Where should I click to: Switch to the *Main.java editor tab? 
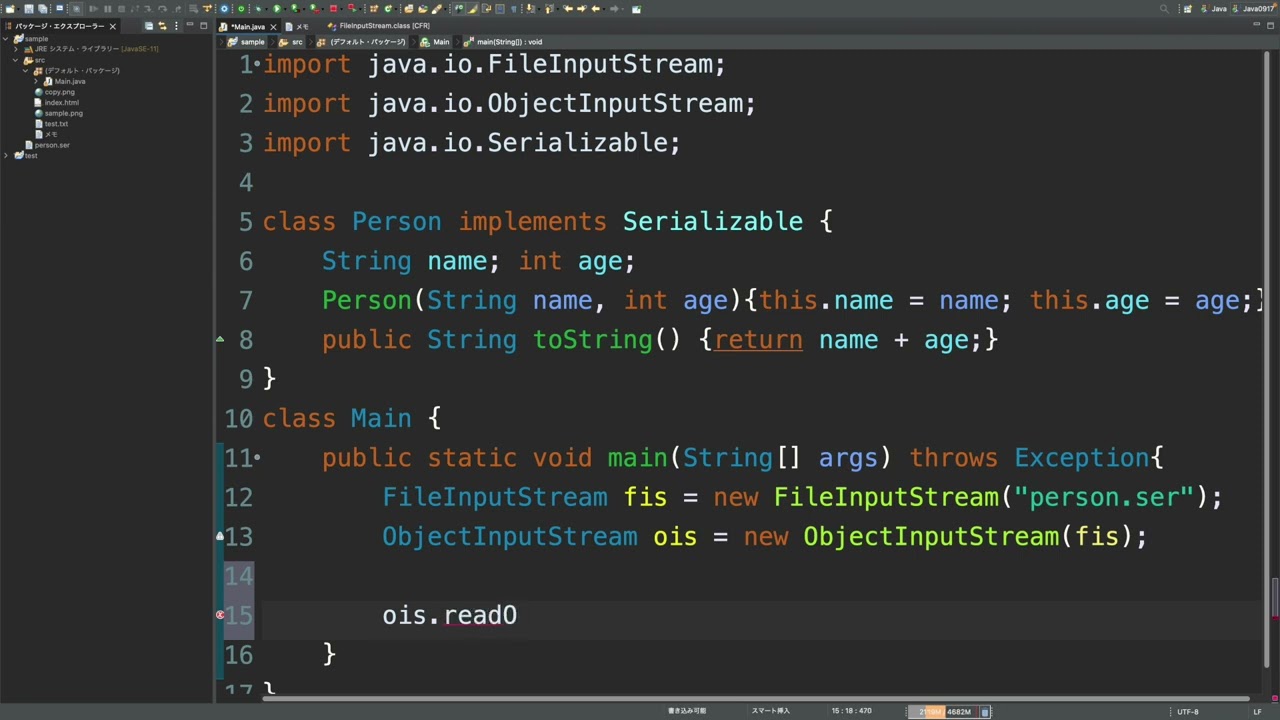pos(248,27)
